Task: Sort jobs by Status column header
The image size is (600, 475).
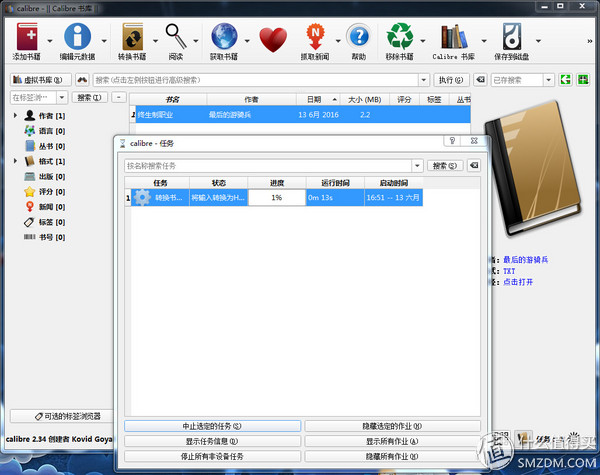Action: (218, 183)
